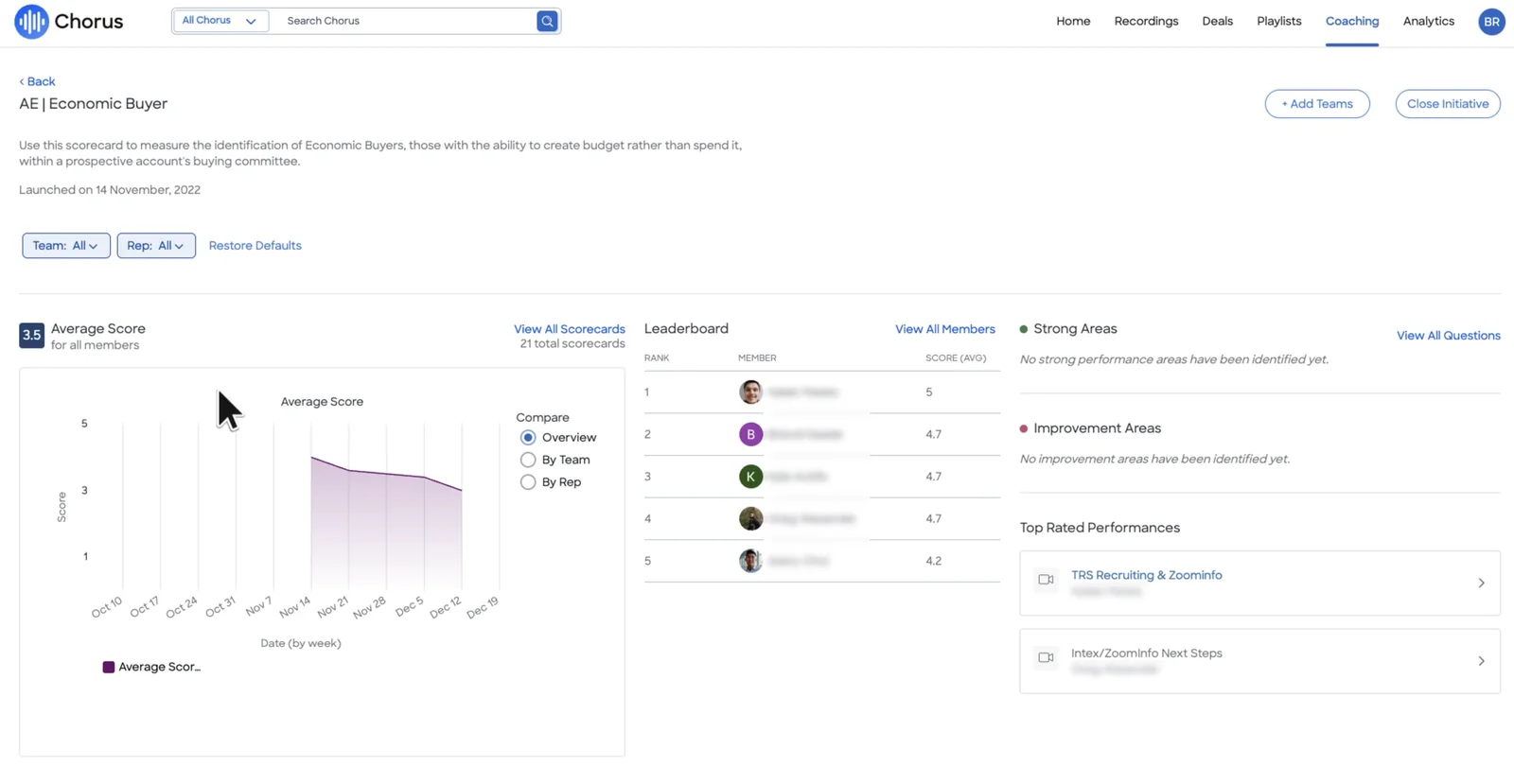The height and width of the screenshot is (784, 1514).
Task: Click the MEMBER column header
Action: [x=757, y=358]
